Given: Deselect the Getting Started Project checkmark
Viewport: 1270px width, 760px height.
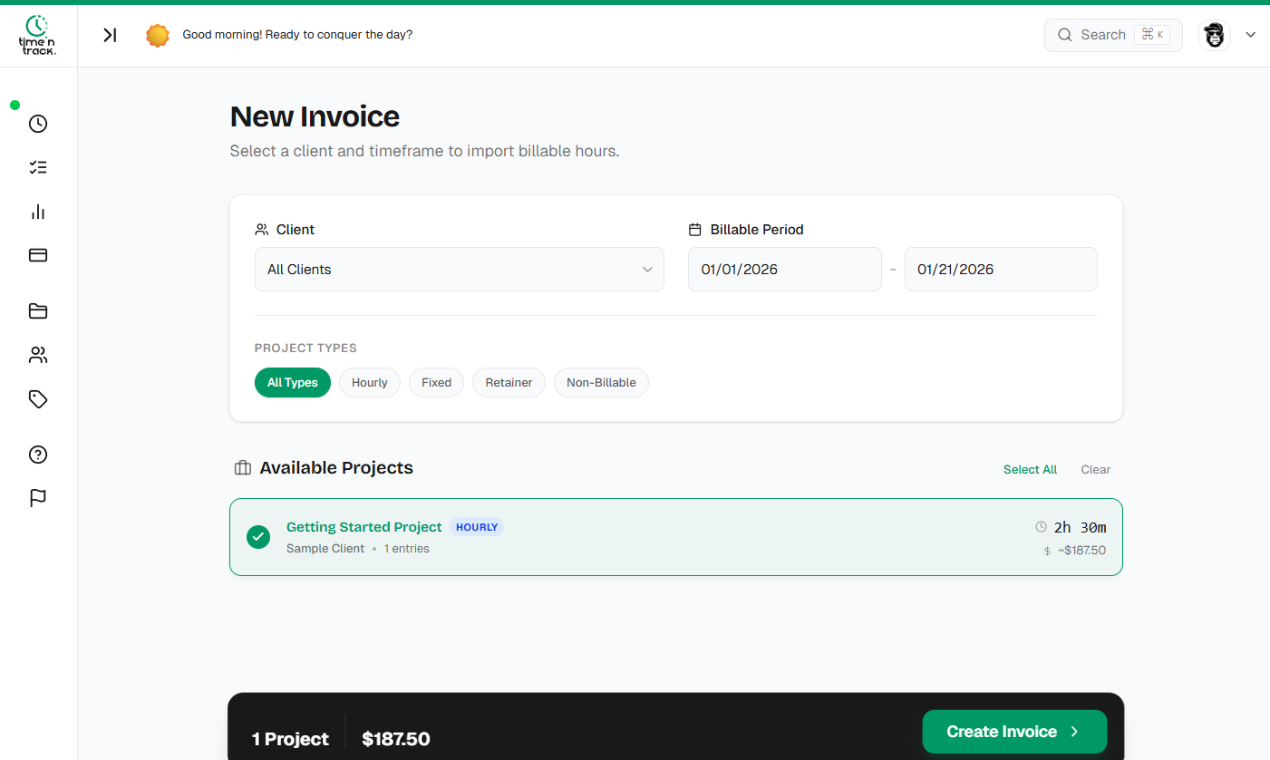Looking at the screenshot, I should point(258,537).
